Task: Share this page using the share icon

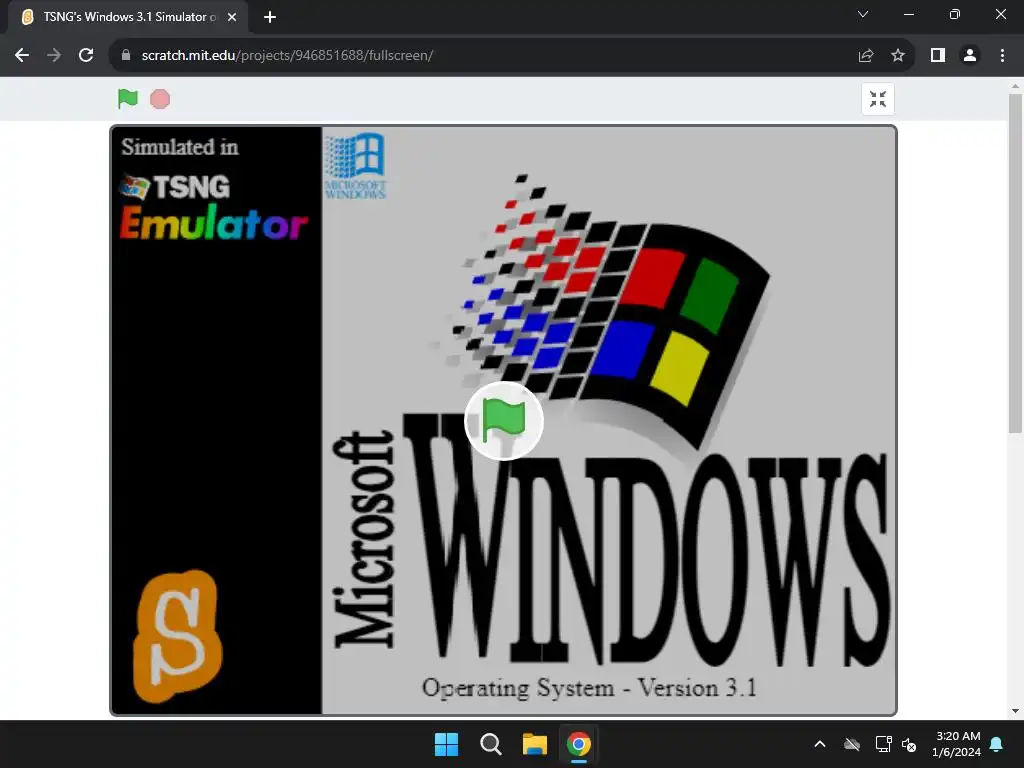Action: (866, 56)
